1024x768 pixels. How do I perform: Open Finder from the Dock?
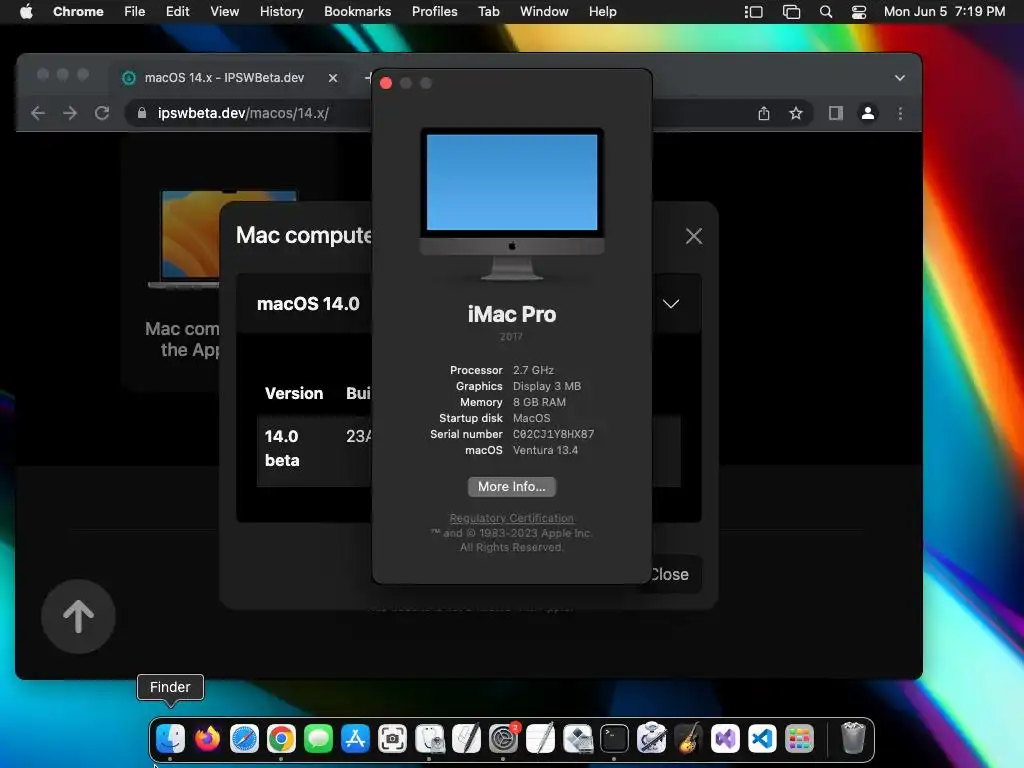pos(170,739)
